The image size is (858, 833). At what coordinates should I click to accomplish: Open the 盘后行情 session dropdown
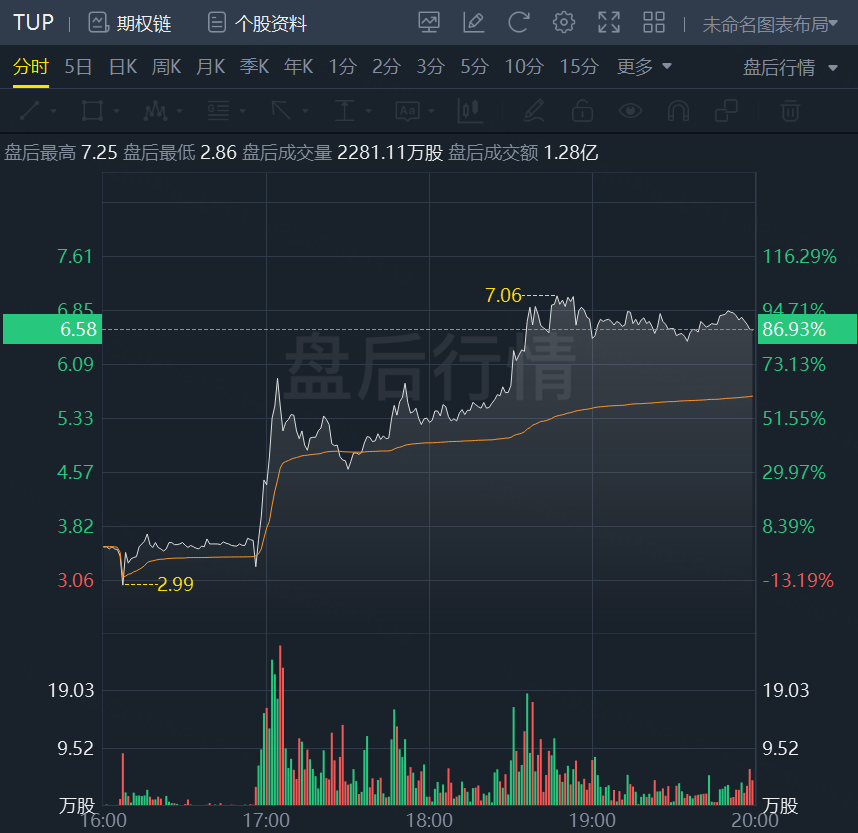(x=790, y=68)
